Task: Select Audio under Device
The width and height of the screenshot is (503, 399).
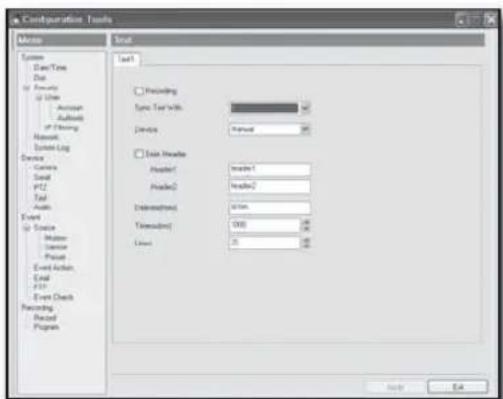Action: (42, 207)
